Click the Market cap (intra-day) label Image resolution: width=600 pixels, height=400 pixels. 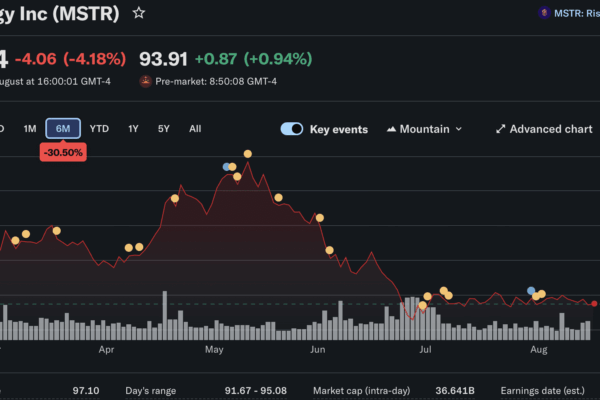(362, 391)
